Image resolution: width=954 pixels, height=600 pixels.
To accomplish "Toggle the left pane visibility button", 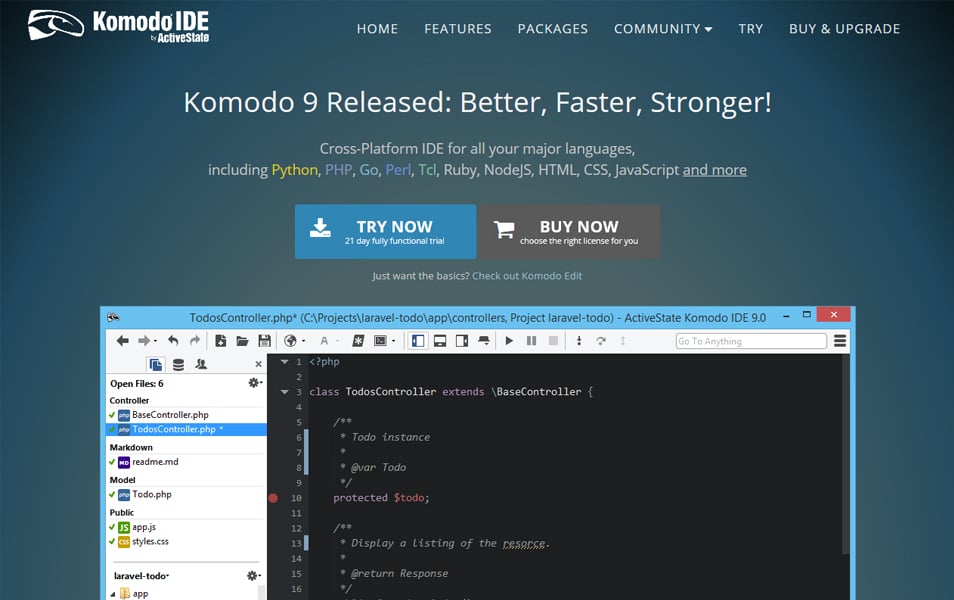I will [417, 341].
